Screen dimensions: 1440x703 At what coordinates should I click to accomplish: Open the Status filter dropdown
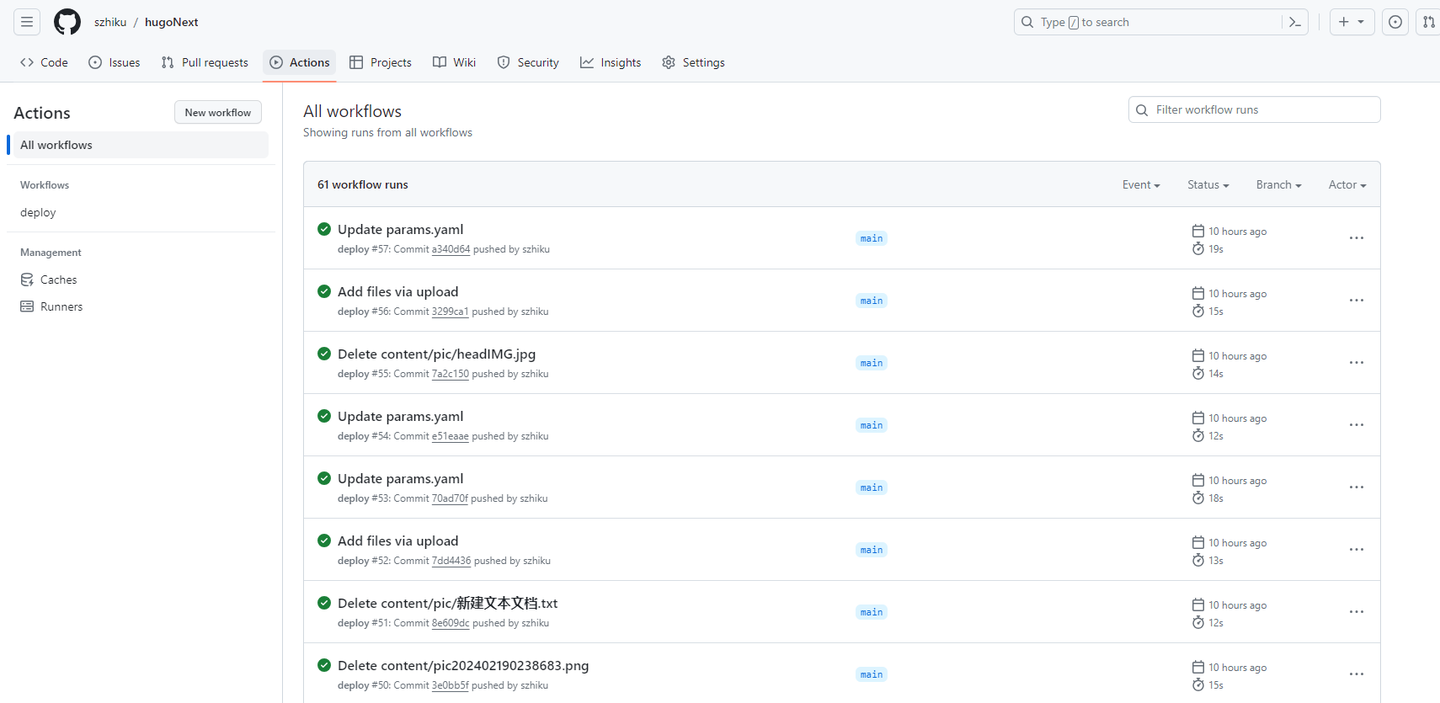click(1207, 184)
